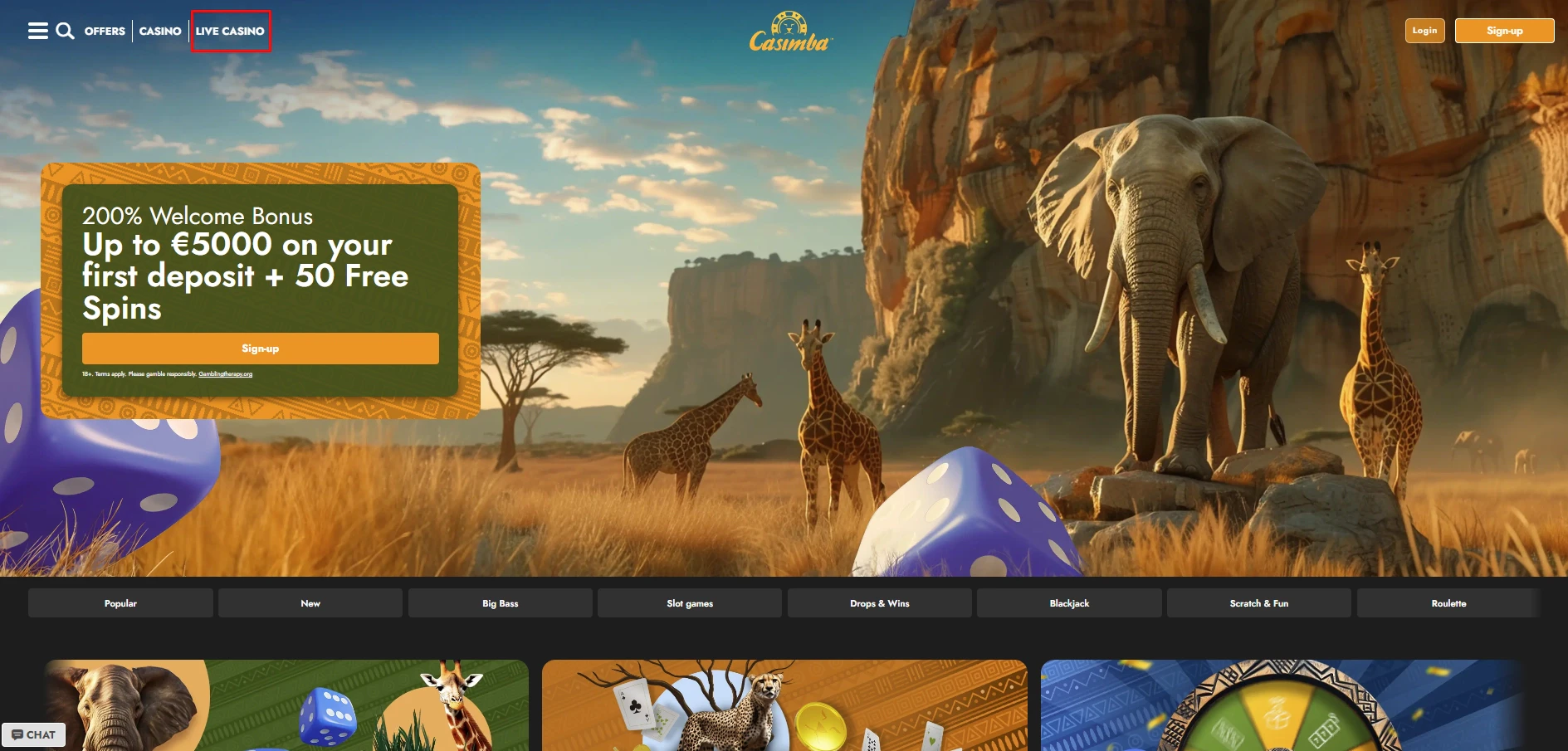Open the Offers menu item
Screen dimensions: 1568x751
click(105, 32)
